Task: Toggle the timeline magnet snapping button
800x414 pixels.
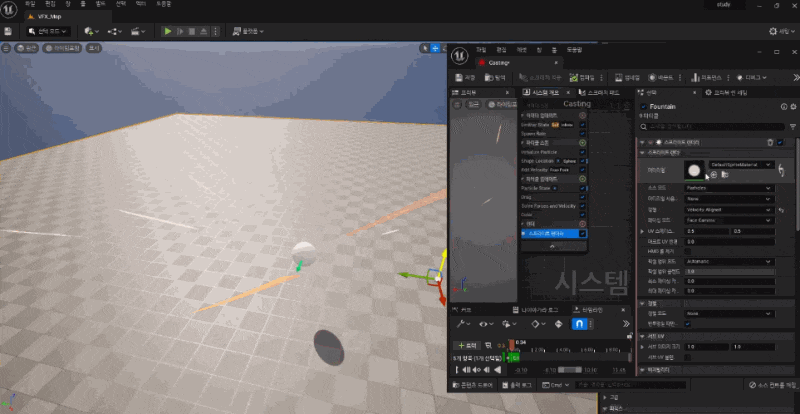Action: (579, 324)
